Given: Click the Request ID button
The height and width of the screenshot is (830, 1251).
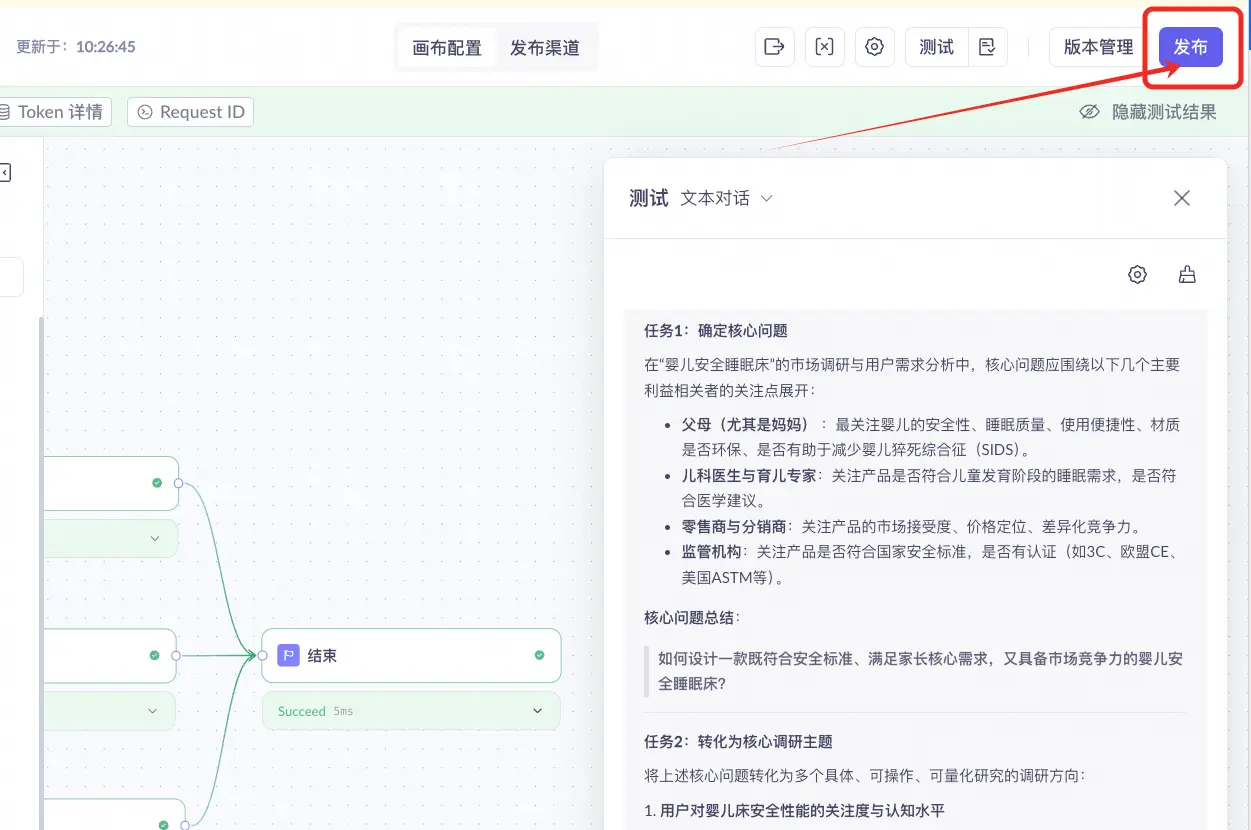Looking at the screenshot, I should pyautogui.click(x=190, y=112).
